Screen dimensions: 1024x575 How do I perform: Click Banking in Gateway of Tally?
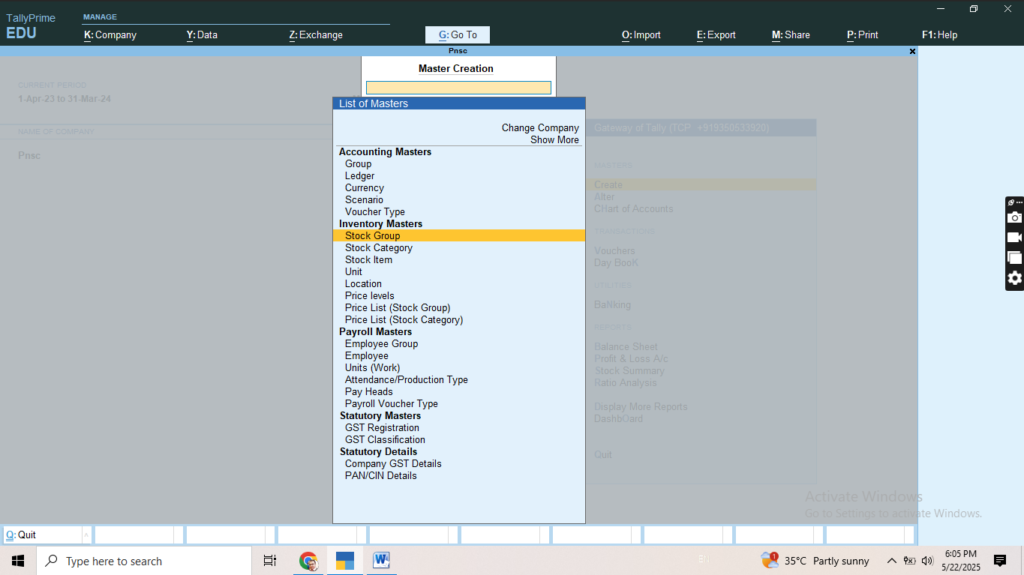(612, 305)
